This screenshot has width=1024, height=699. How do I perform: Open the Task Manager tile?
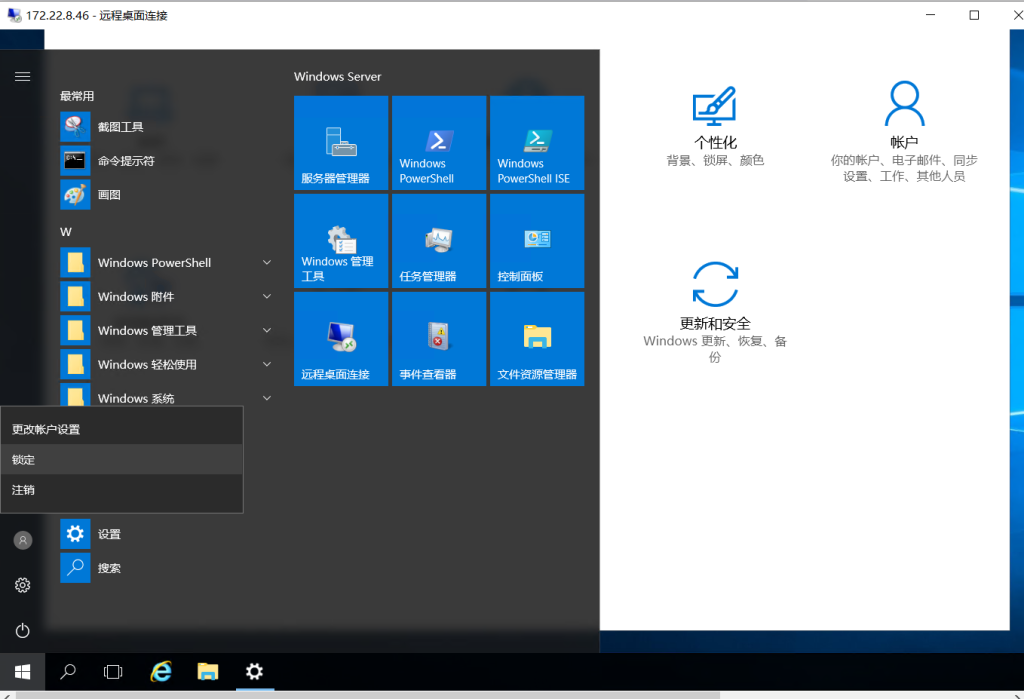click(x=439, y=241)
